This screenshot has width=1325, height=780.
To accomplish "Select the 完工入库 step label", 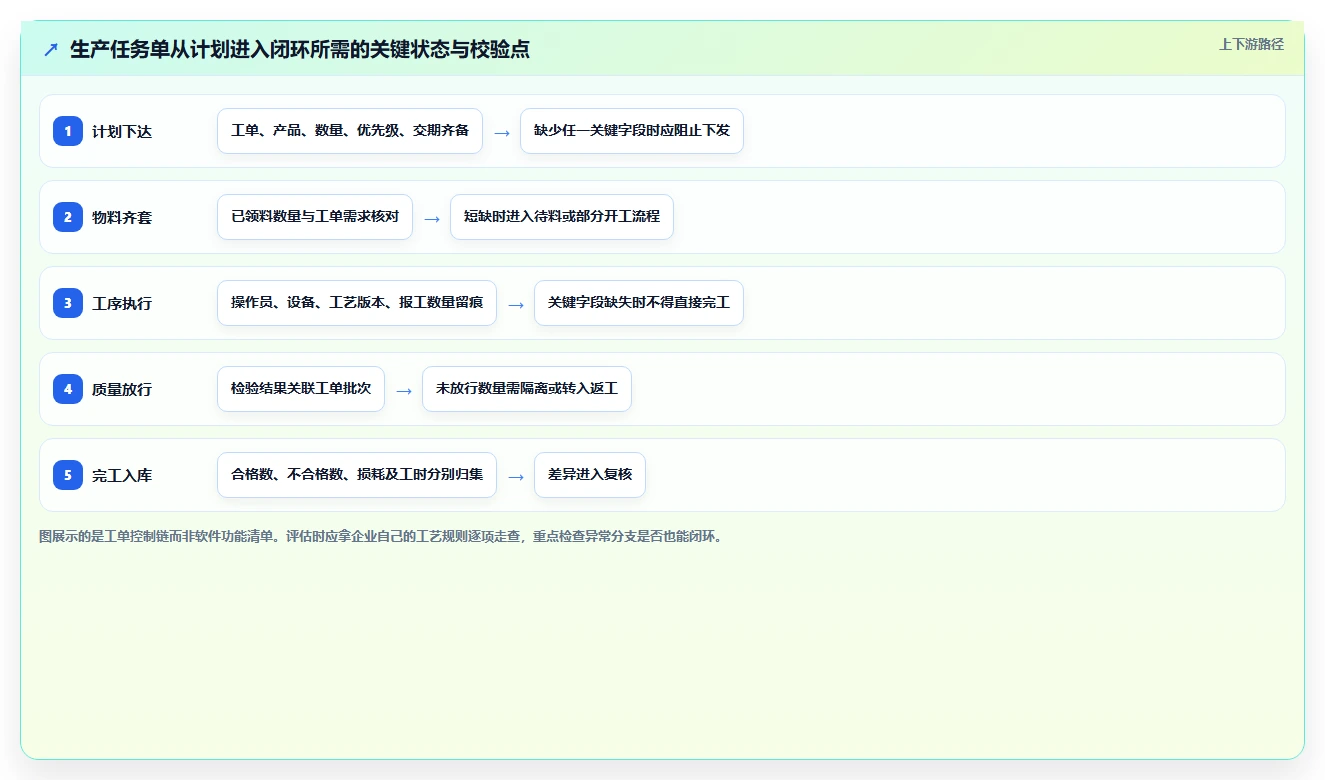I will click(x=122, y=475).
